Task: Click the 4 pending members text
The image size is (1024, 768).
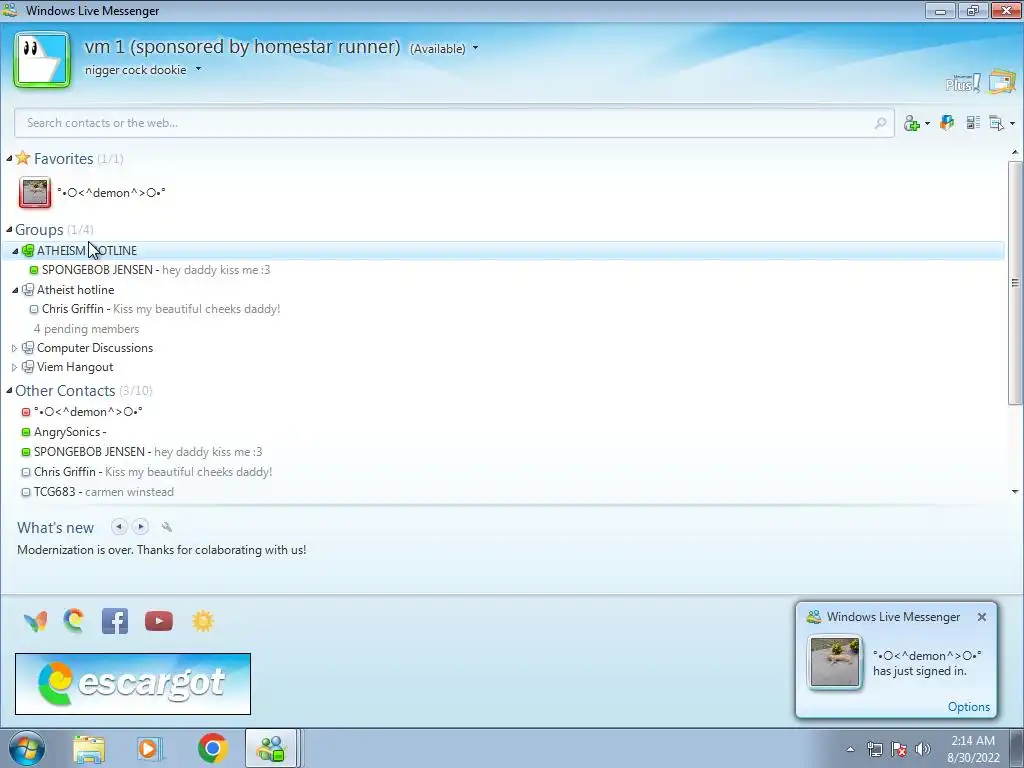Action: point(86,328)
